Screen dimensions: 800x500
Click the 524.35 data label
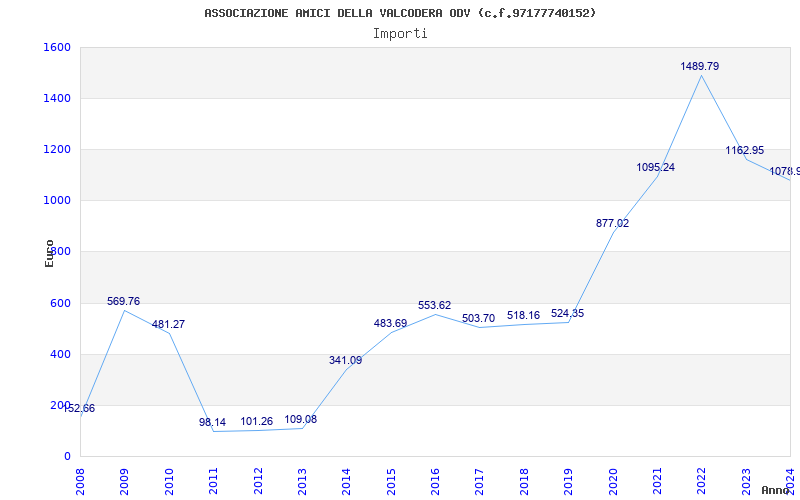point(567,314)
